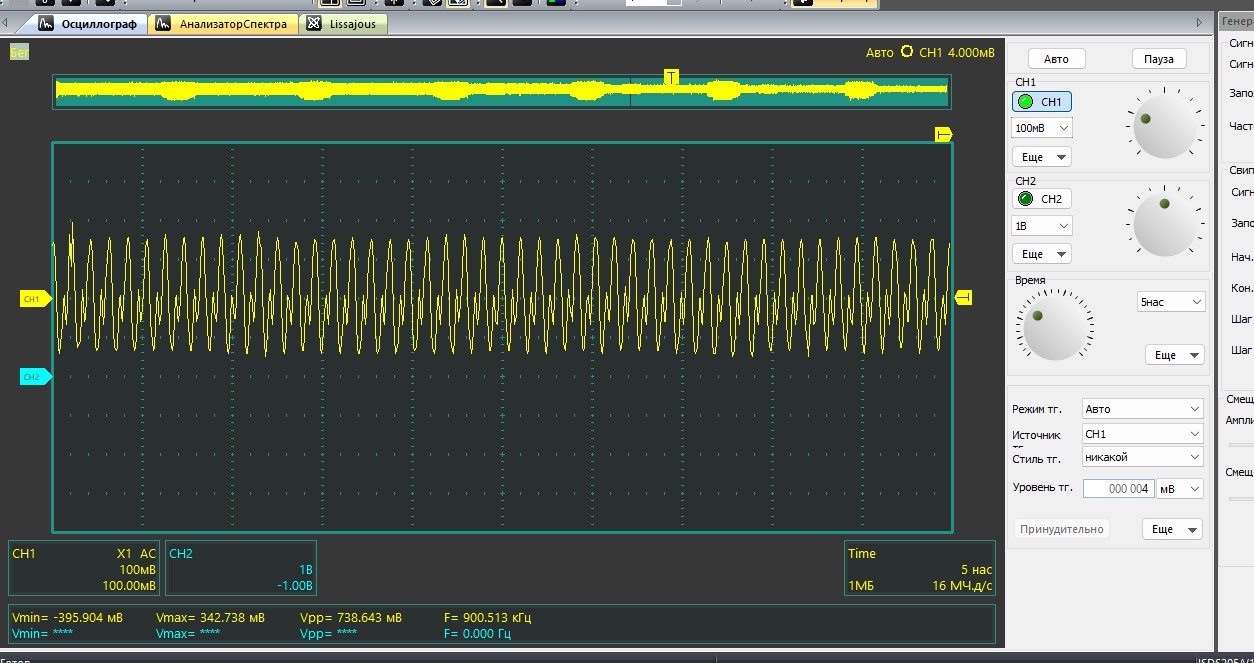Open the CH1 100мВ voltage scale dropdown

tap(1042, 128)
